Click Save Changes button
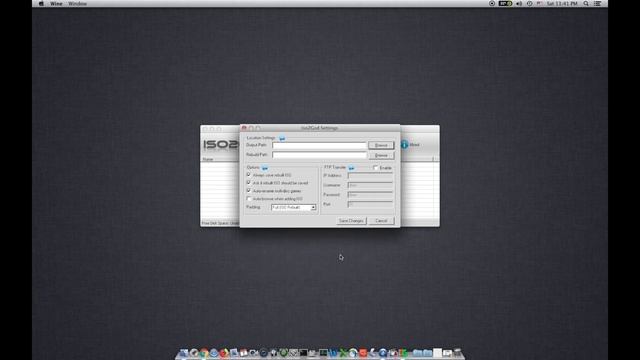 tap(351, 221)
